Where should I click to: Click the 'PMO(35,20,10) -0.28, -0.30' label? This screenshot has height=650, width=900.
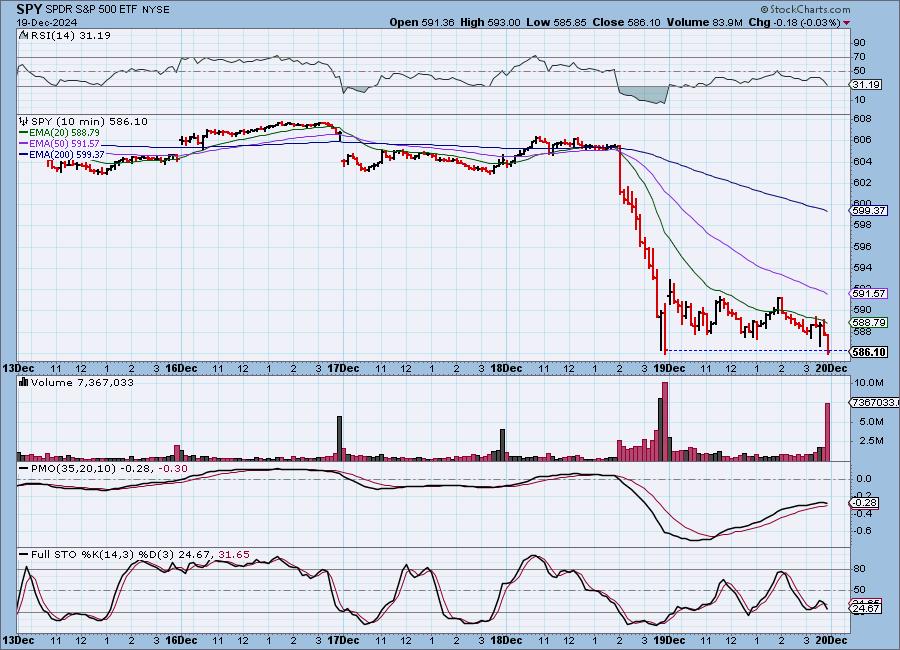(109, 469)
